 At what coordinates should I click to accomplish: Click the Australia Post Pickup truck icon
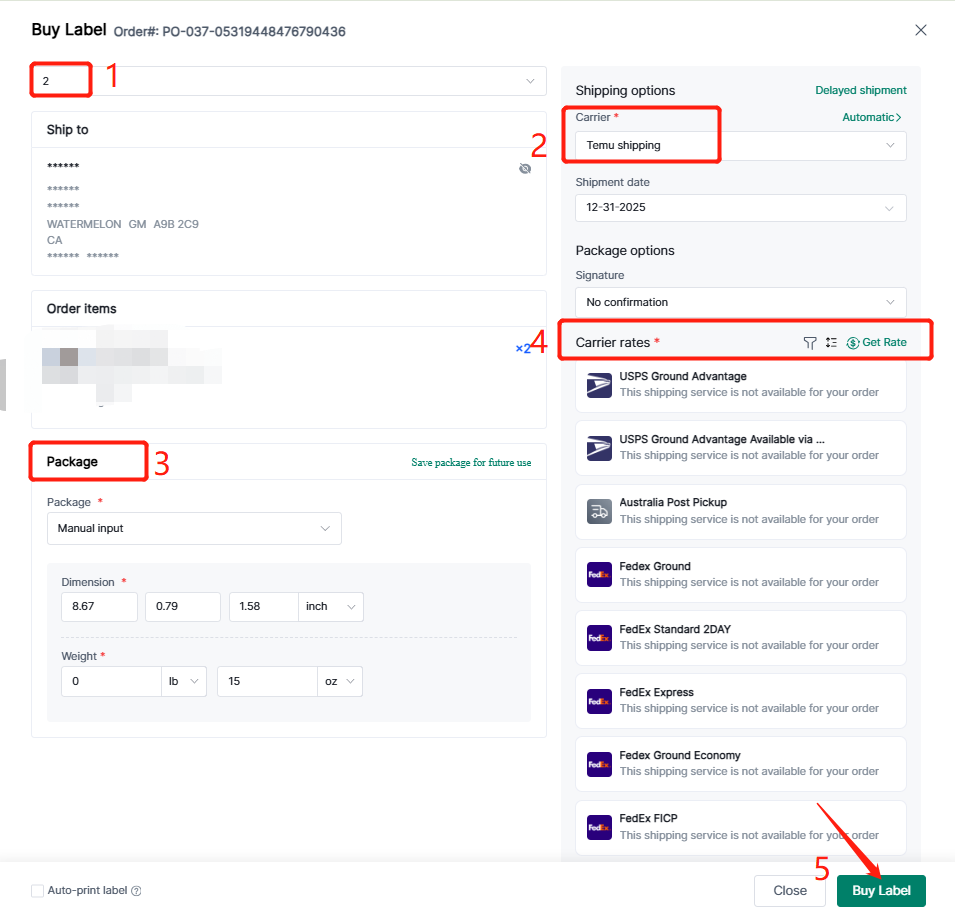599,511
